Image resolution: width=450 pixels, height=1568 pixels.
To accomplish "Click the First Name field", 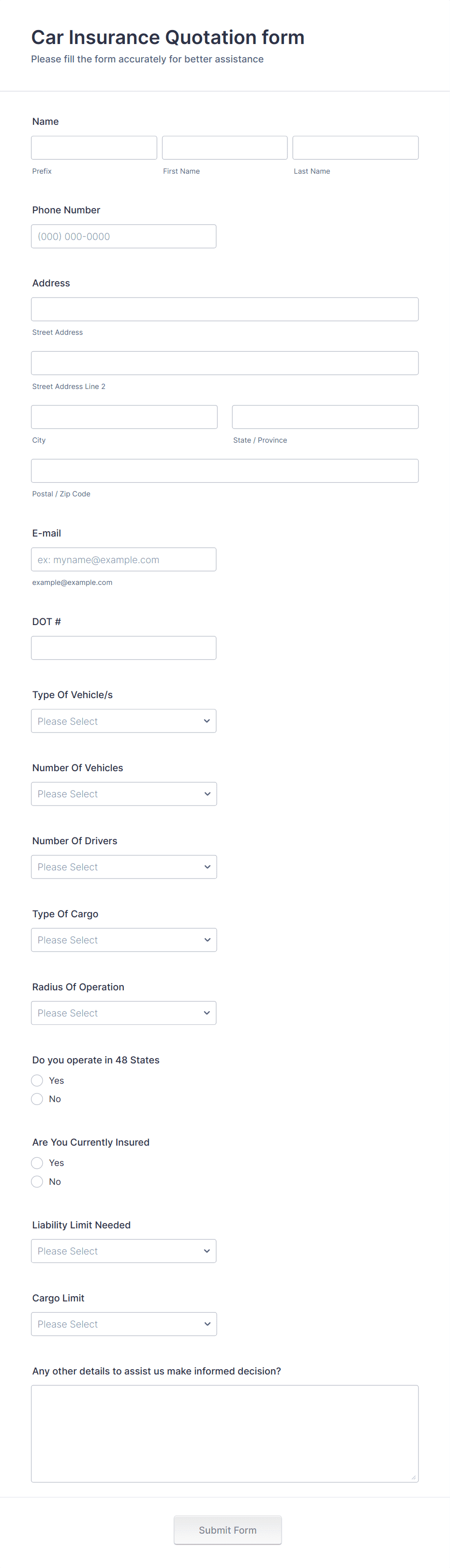I will 224,147.
